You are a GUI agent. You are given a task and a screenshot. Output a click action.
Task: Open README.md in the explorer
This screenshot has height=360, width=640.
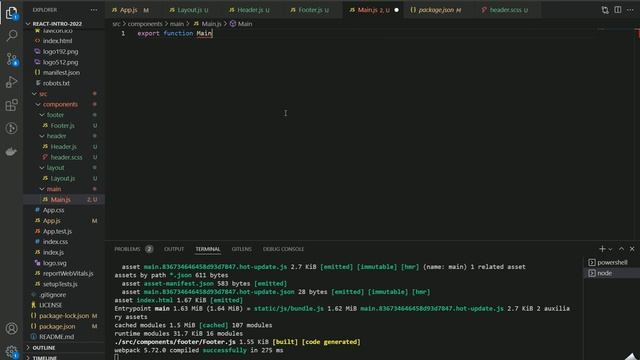tap(56, 337)
